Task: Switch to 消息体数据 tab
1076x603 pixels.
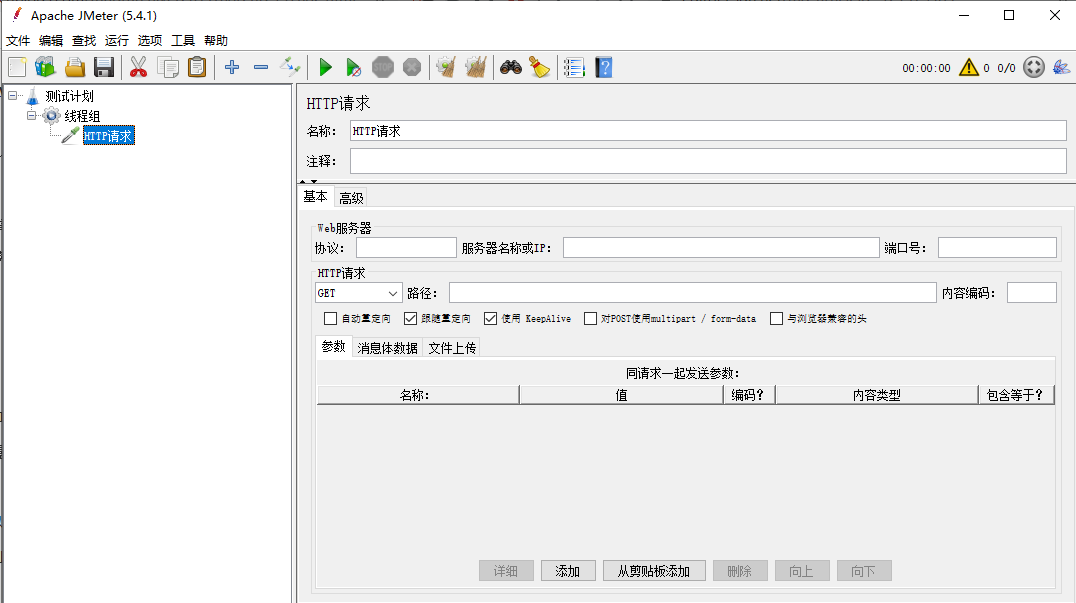Action: coord(388,348)
